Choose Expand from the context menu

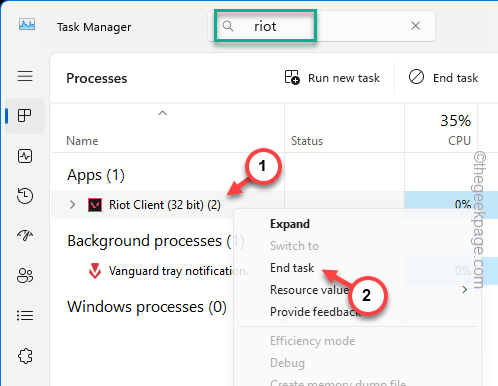[290, 224]
